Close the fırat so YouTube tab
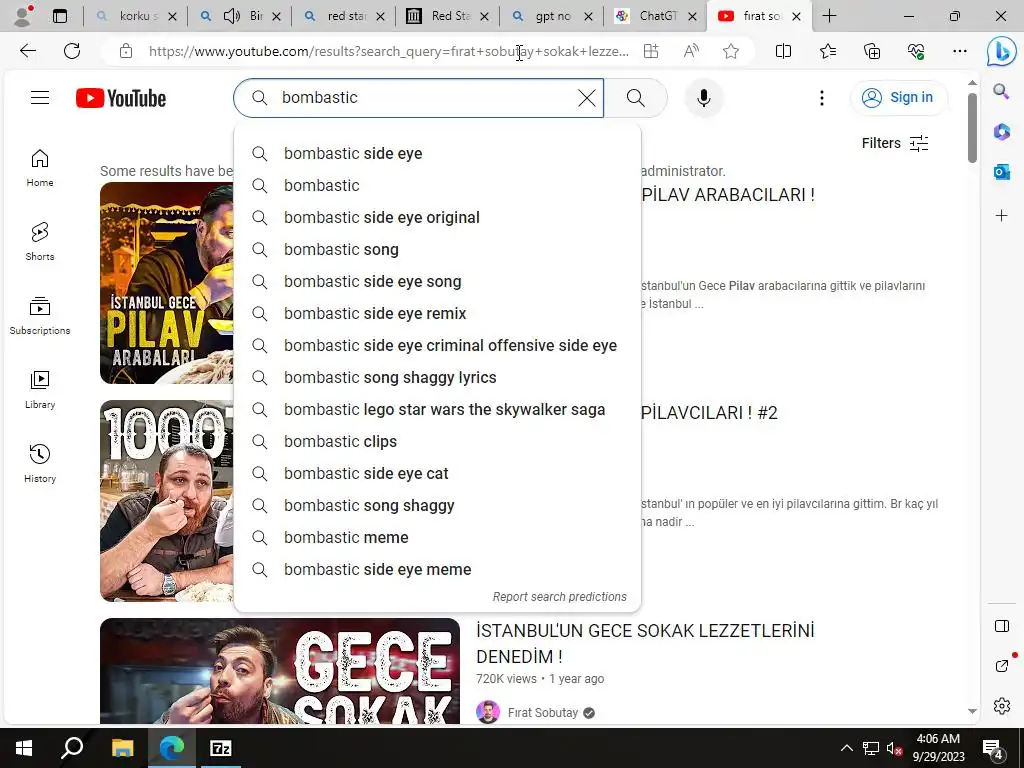Screen dimensions: 1024x768 pos(796,16)
